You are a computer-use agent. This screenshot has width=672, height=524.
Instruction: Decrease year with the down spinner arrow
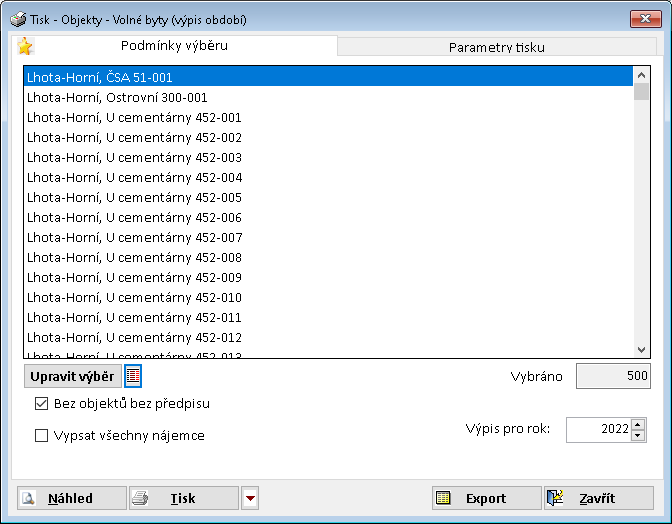tap(638, 435)
